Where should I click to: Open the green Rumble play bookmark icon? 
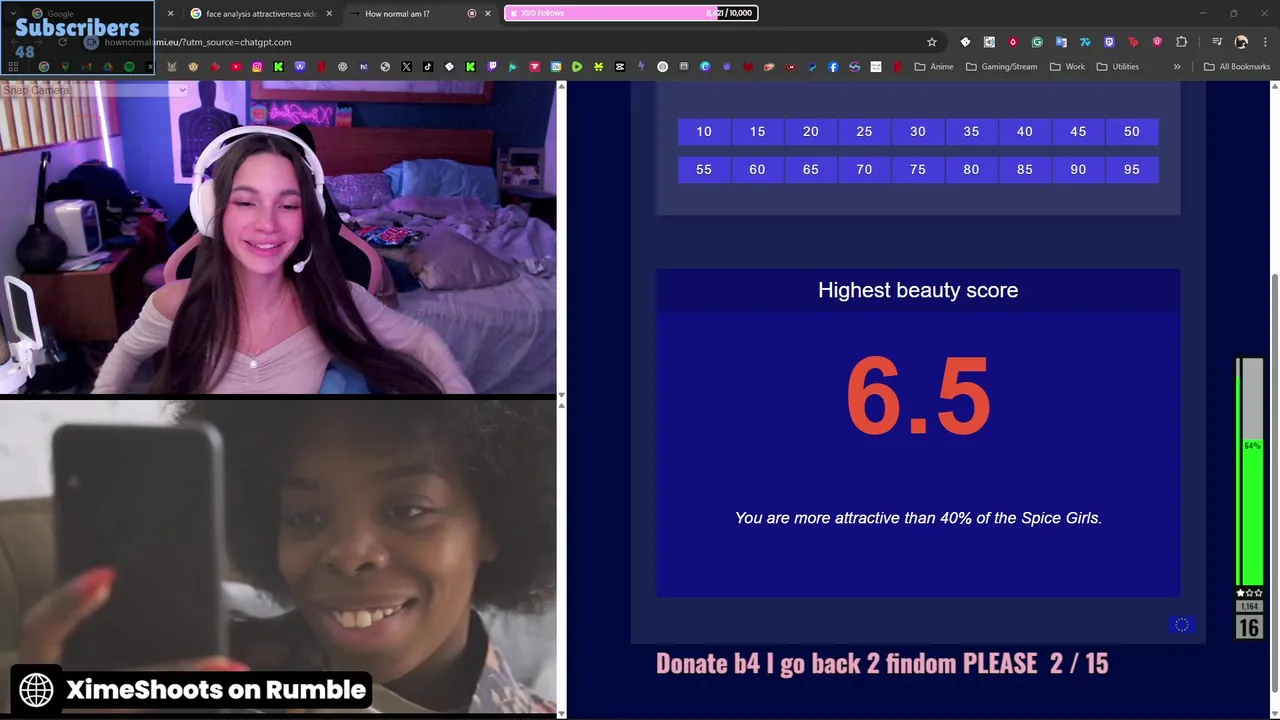click(577, 67)
